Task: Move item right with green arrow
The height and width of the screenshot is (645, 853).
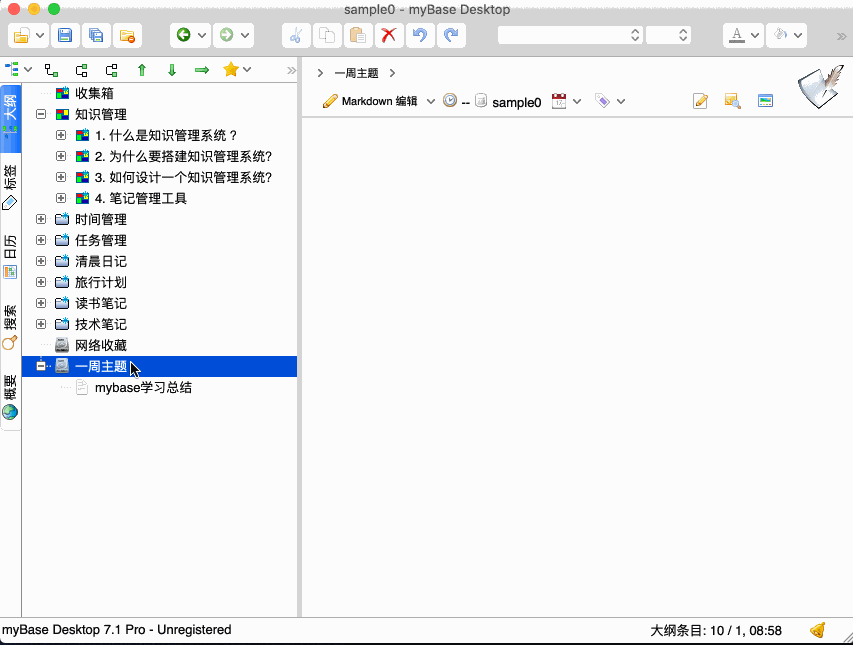Action: (x=202, y=70)
